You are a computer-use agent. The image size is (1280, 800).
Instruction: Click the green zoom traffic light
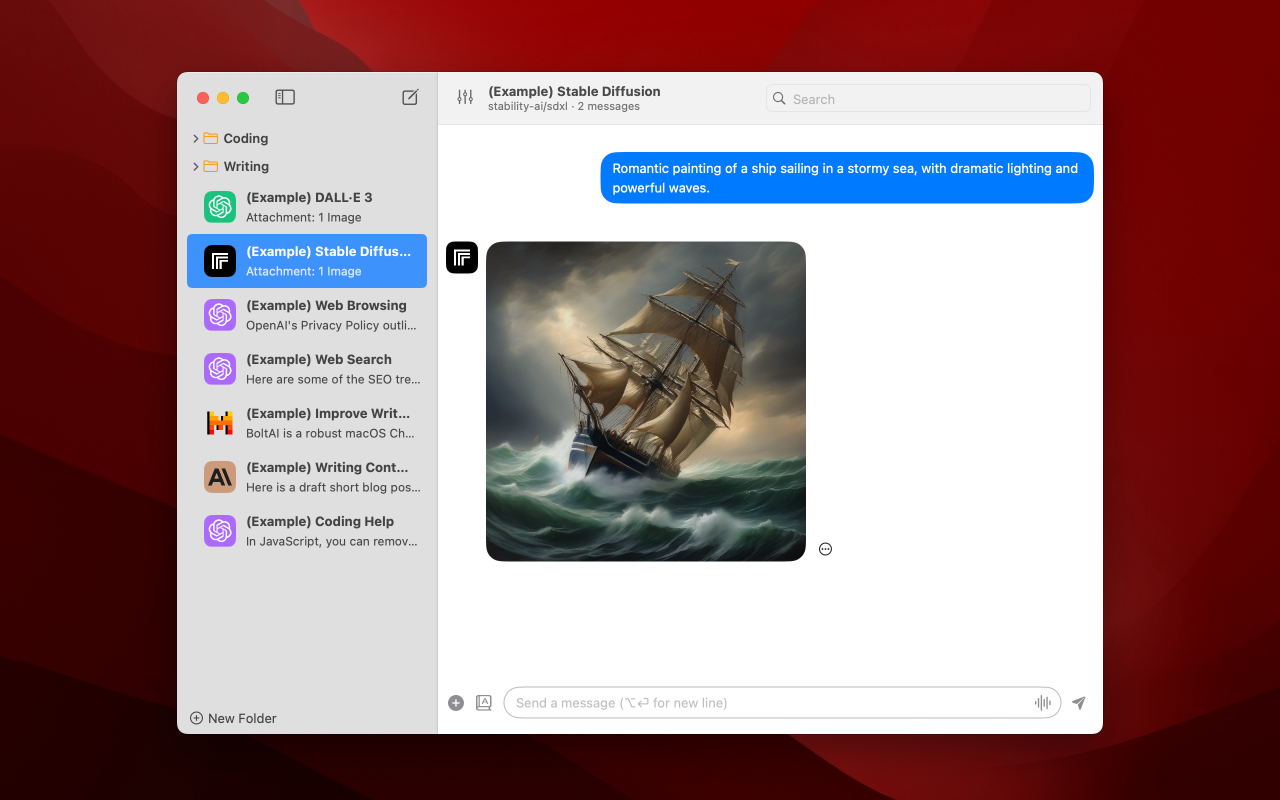tap(243, 97)
